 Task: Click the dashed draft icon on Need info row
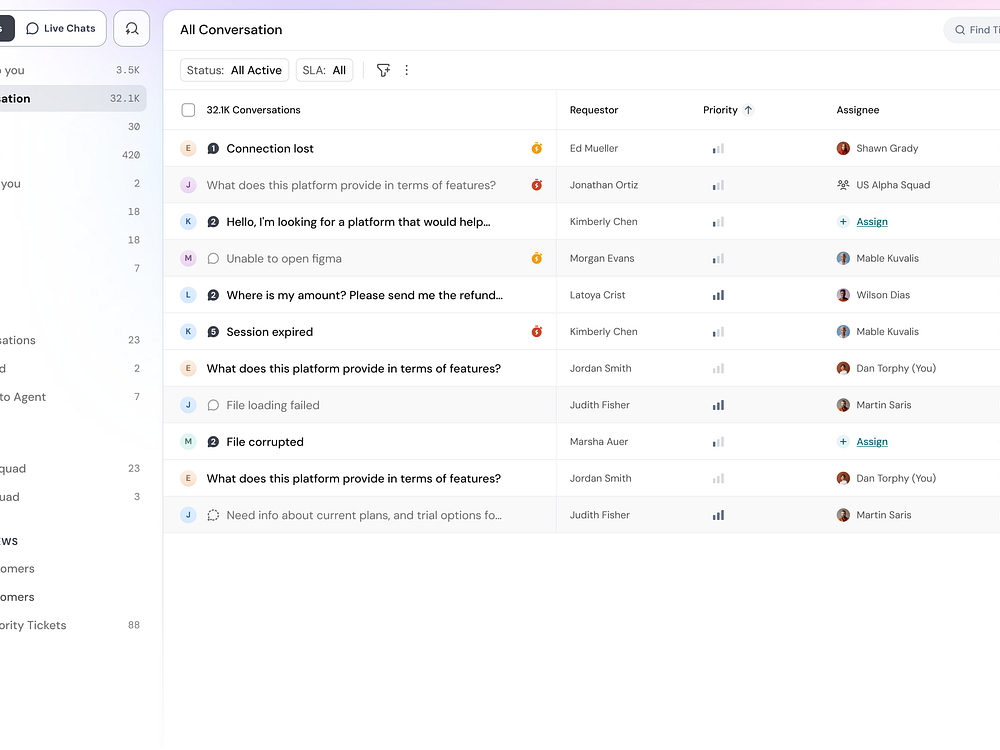213,515
